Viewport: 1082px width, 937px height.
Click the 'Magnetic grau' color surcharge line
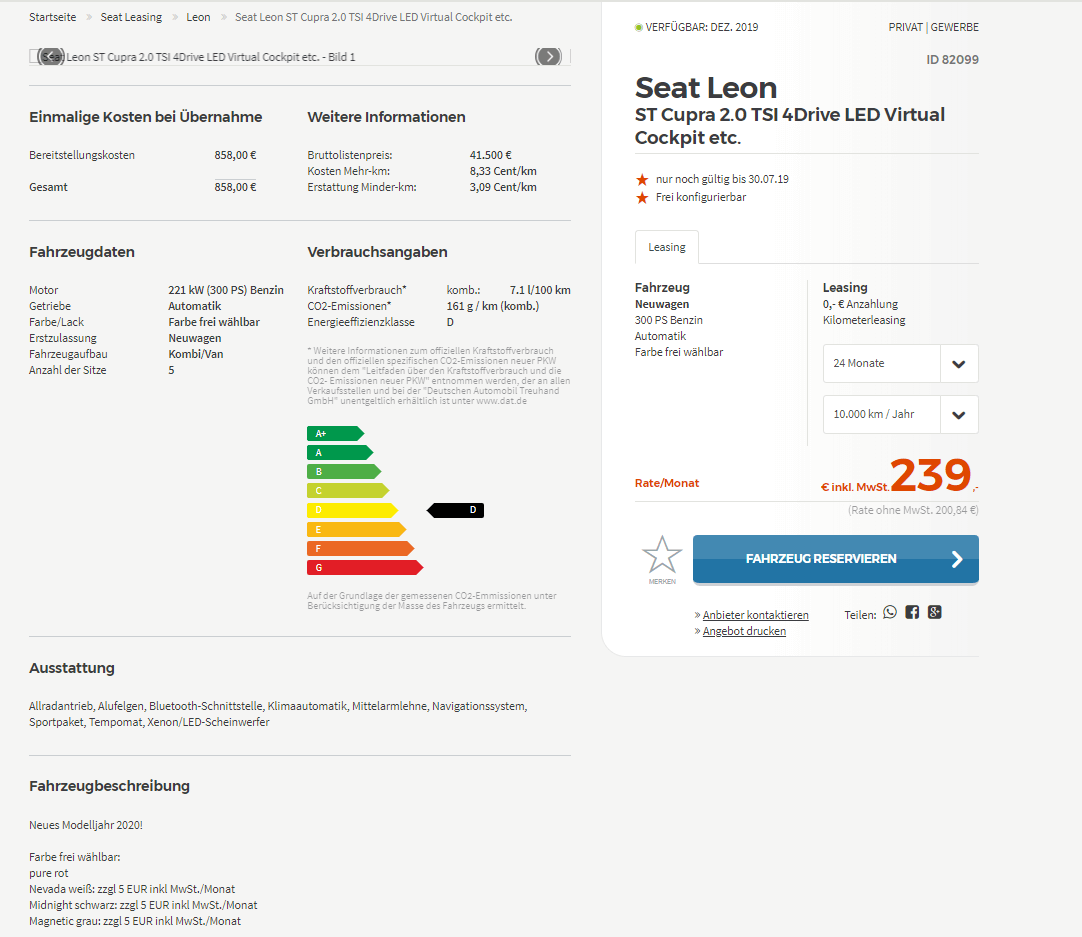[135, 920]
